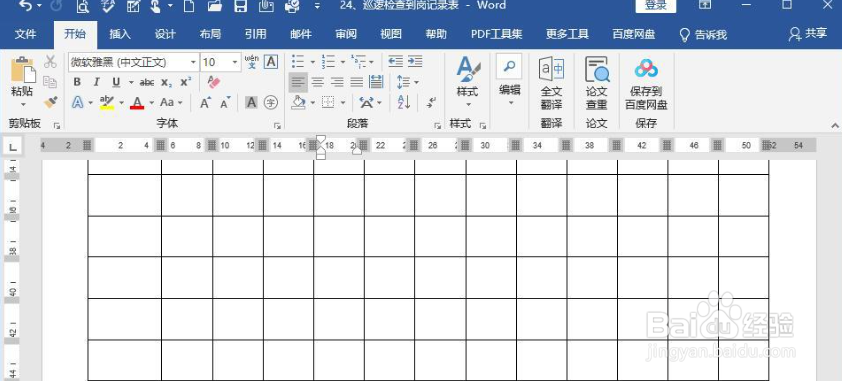Expand underline style dropdown arrow
The width and height of the screenshot is (842, 381).
(131, 83)
